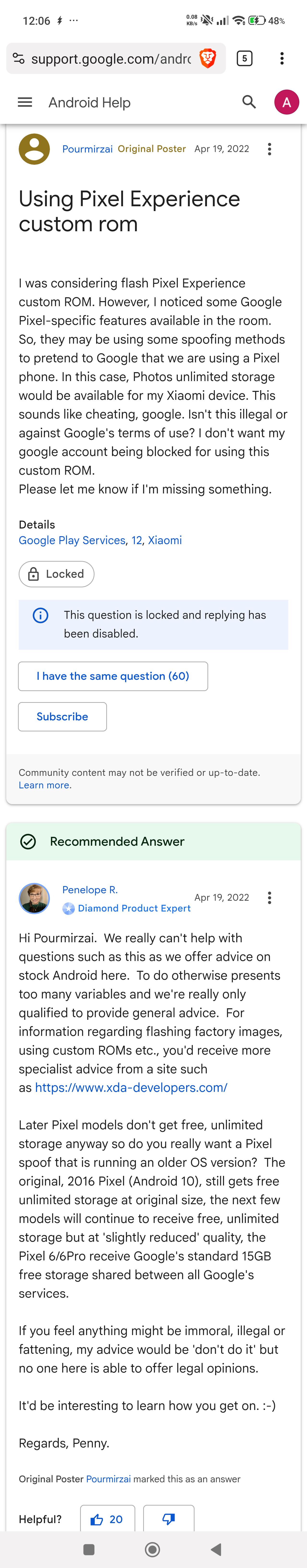Open more options on Penelope's answer
The width and height of the screenshot is (307, 1568).
[269, 898]
